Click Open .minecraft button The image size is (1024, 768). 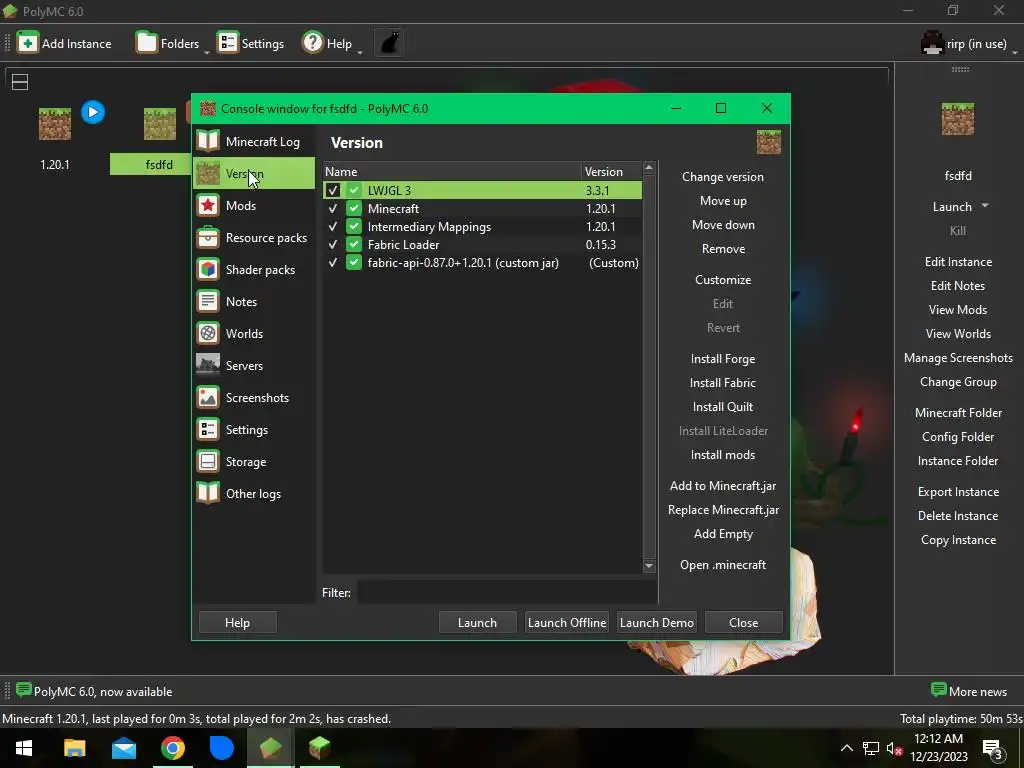[x=722, y=565]
